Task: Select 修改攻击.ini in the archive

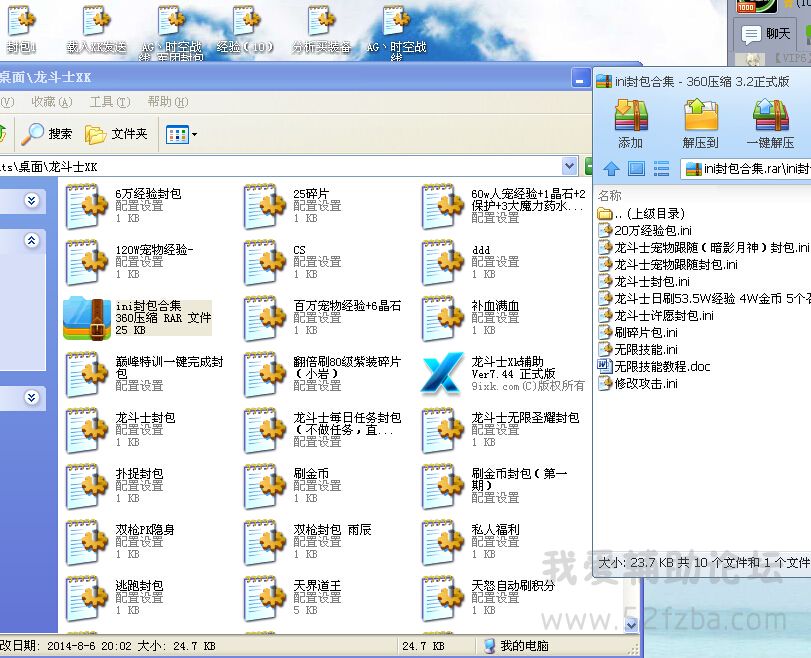Action: (x=638, y=384)
